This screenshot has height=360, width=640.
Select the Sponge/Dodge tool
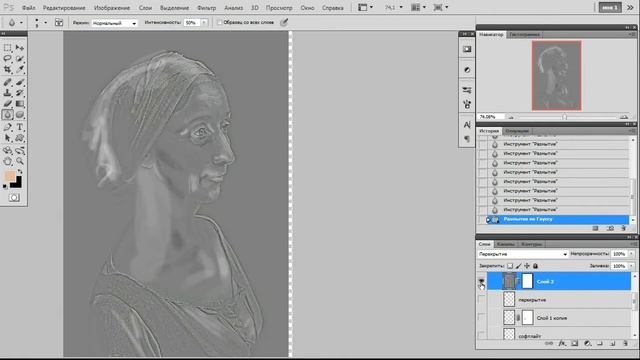20,115
